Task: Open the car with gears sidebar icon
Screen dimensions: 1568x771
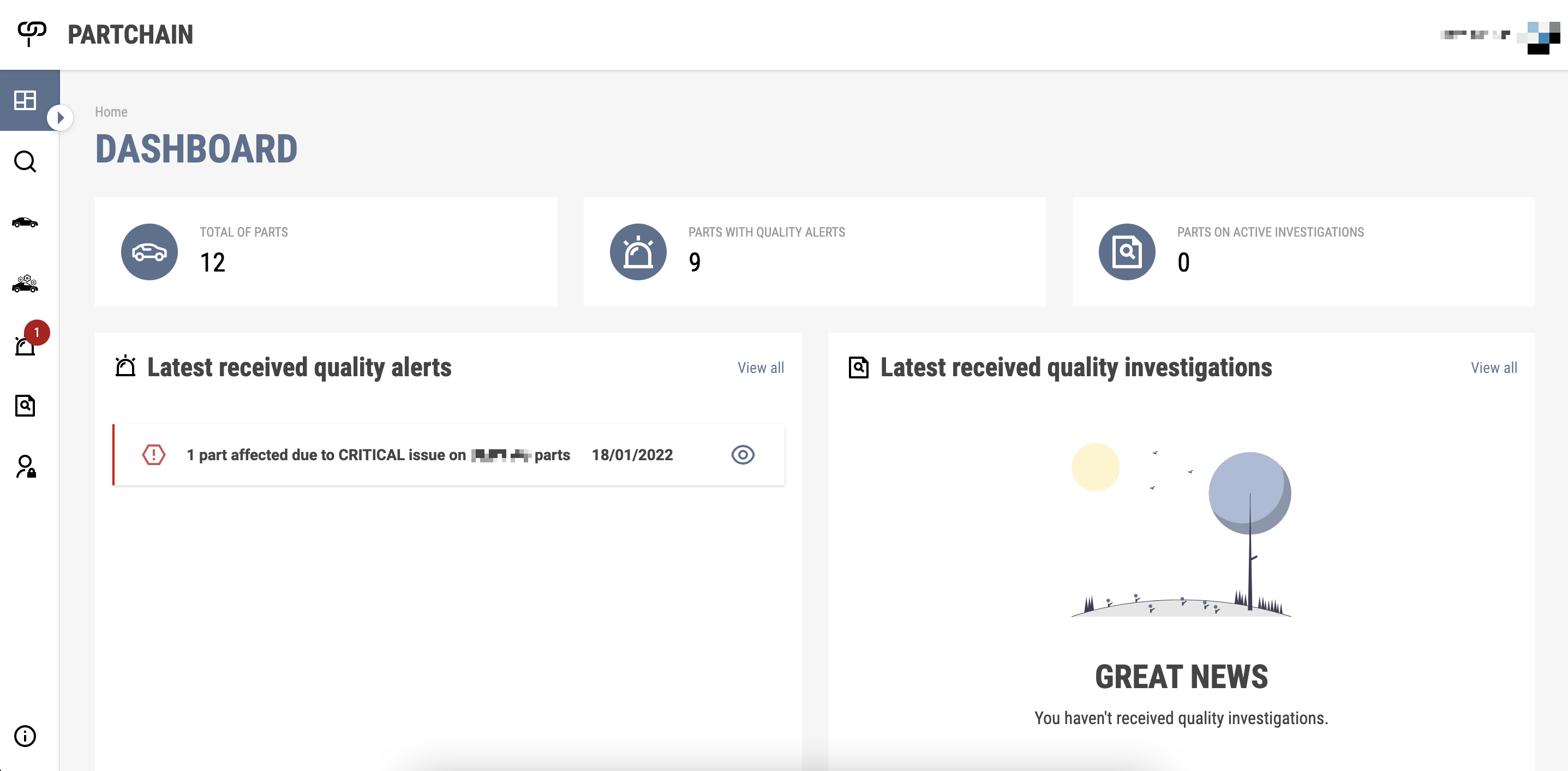Action: [x=25, y=284]
